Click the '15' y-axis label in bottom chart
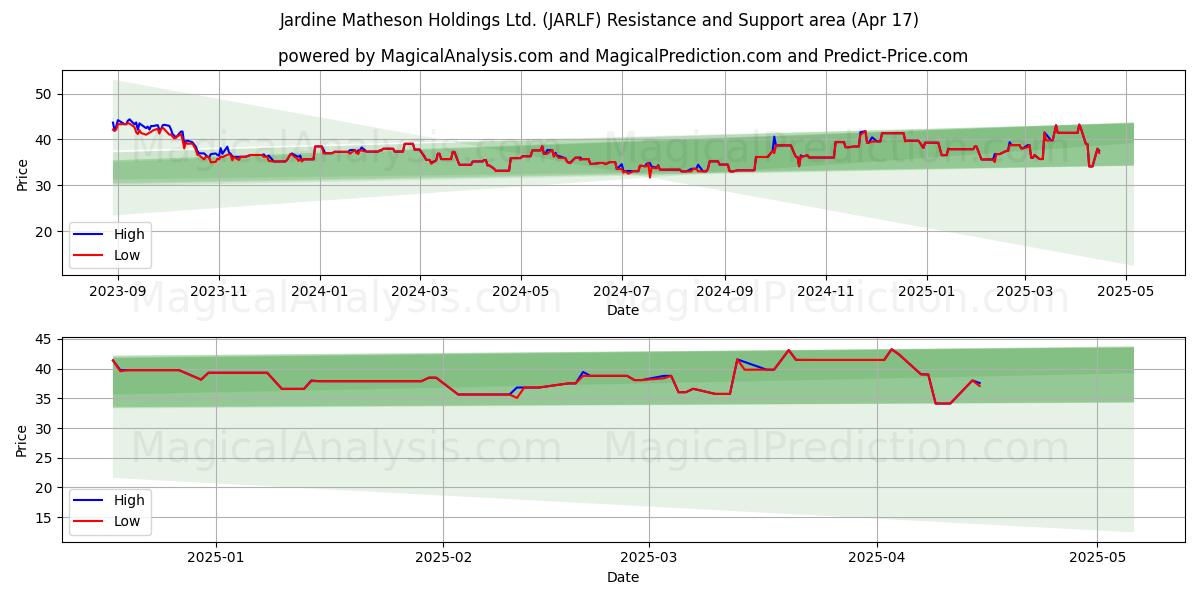The width and height of the screenshot is (1200, 600). click(44, 518)
